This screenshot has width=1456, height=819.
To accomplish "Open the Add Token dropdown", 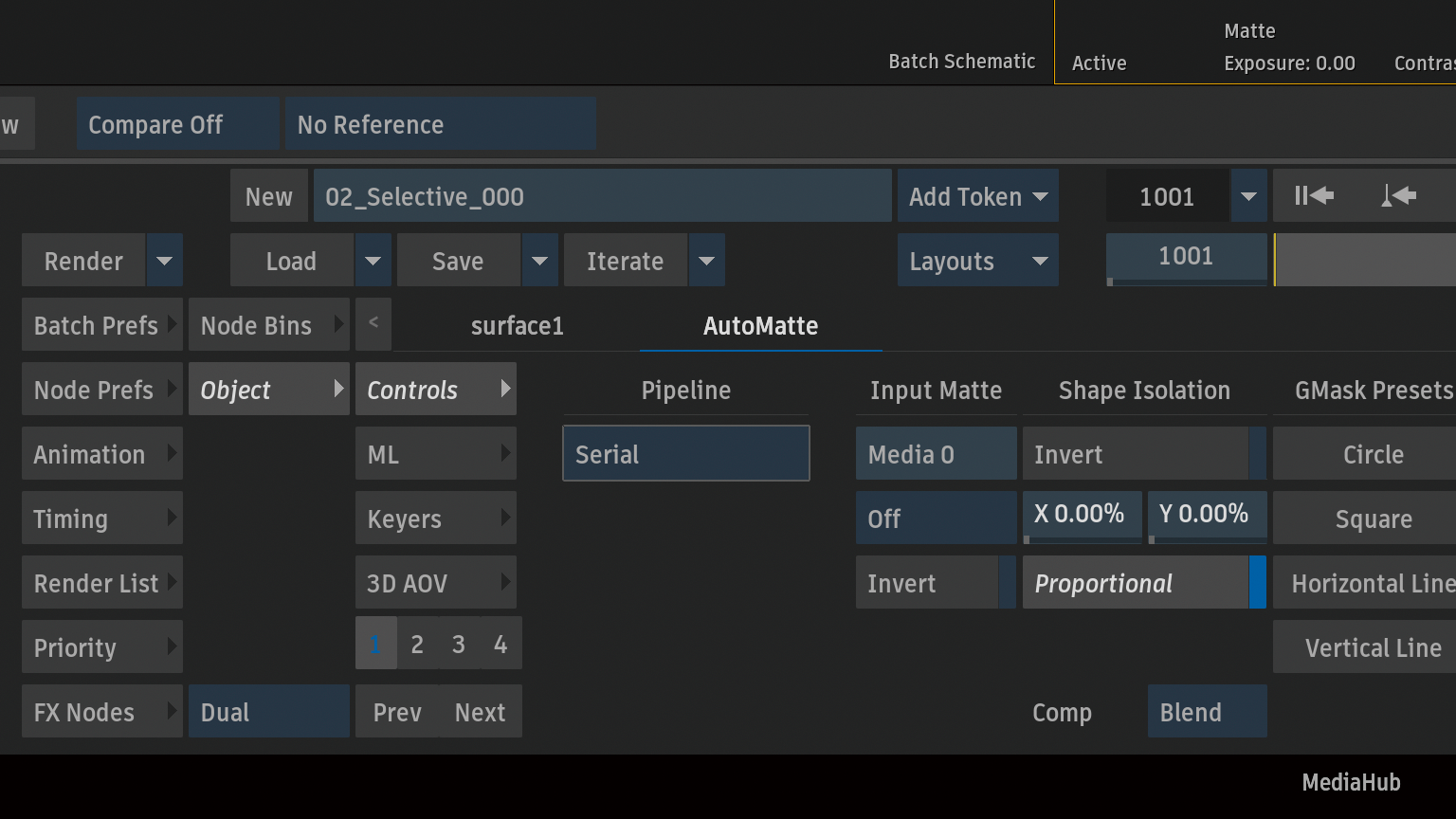I will coord(977,196).
